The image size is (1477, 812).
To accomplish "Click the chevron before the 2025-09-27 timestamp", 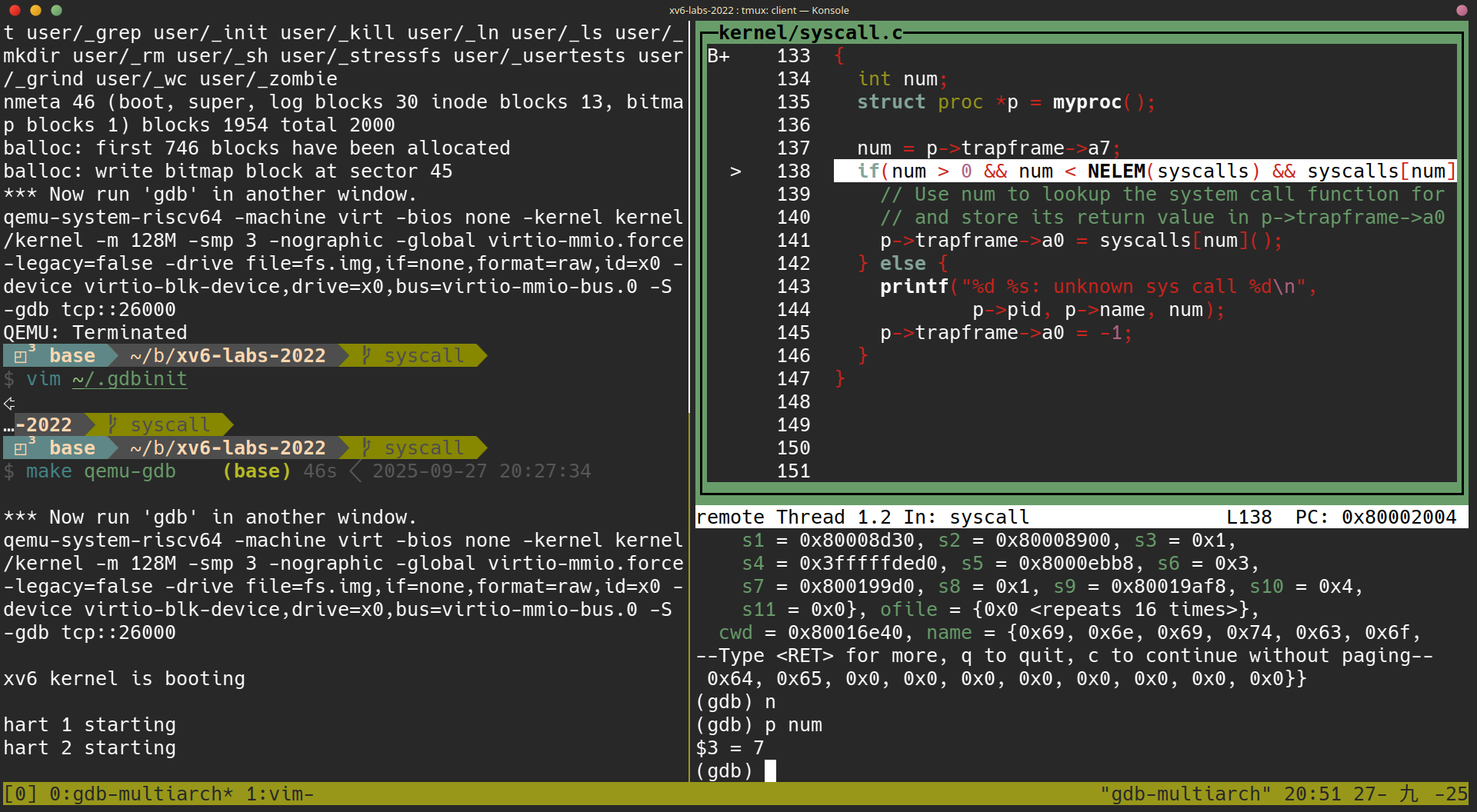I will tap(355, 471).
